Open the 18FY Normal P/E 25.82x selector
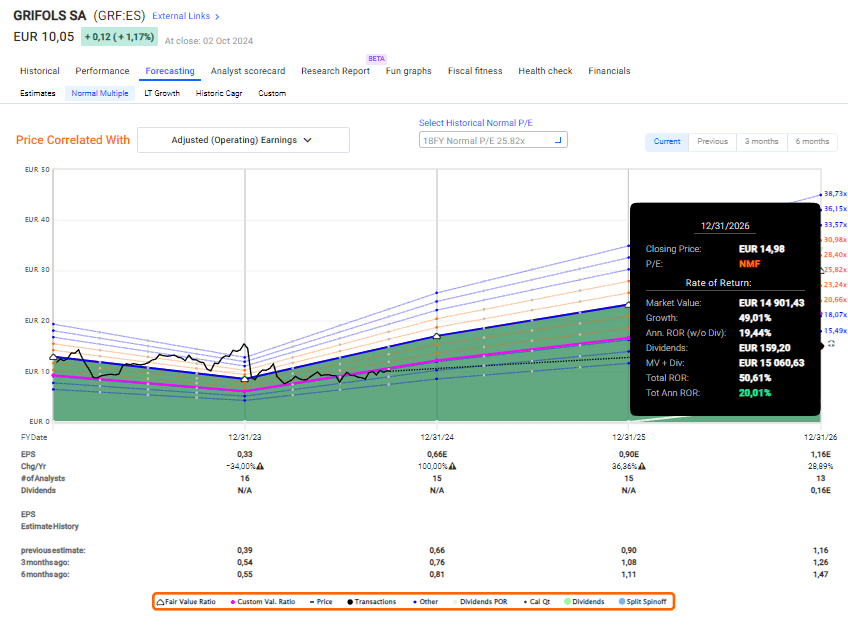The image size is (848, 628). pos(493,140)
